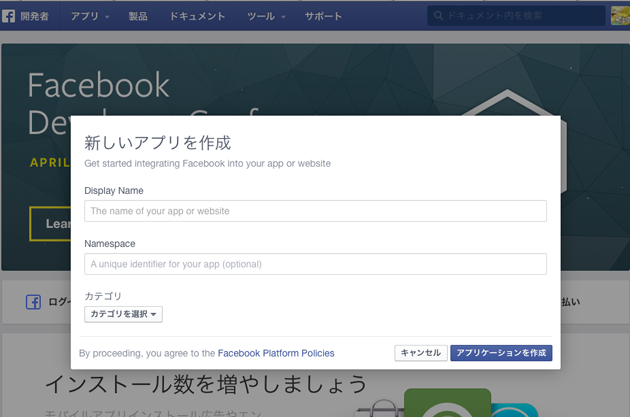Open the 製品 menu item
Screen dimensions: 630x417
138,16
